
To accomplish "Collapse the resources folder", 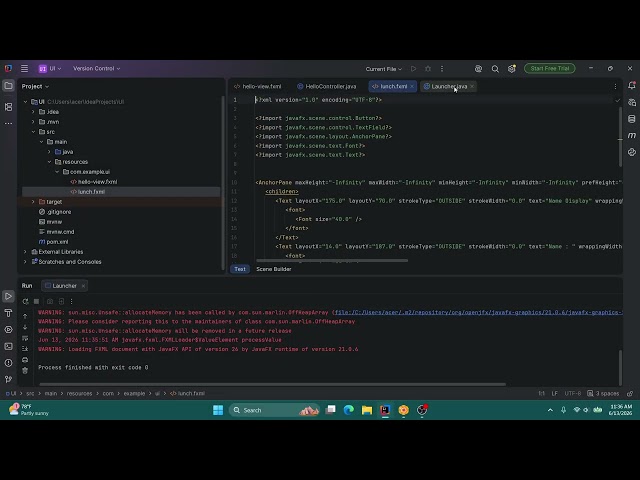I will click(x=49, y=162).
